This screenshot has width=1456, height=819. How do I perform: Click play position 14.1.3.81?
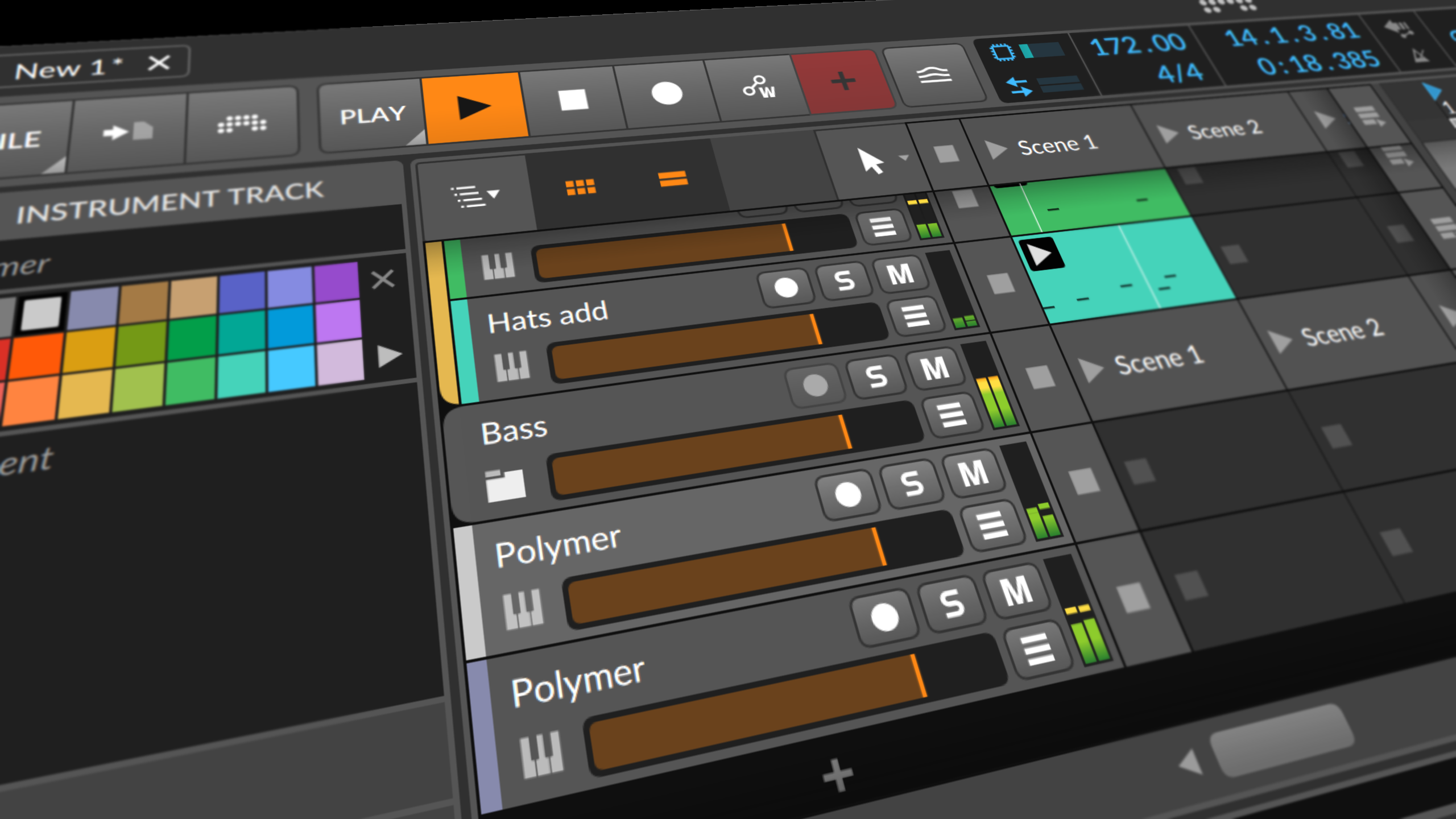(x=1292, y=34)
